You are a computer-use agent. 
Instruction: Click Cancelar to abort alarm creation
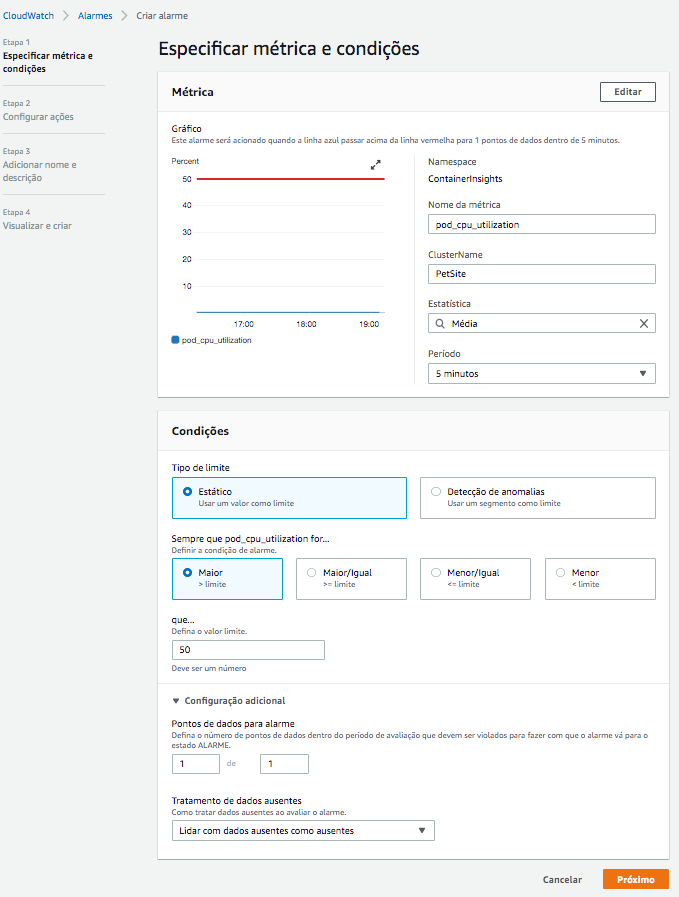click(562, 879)
